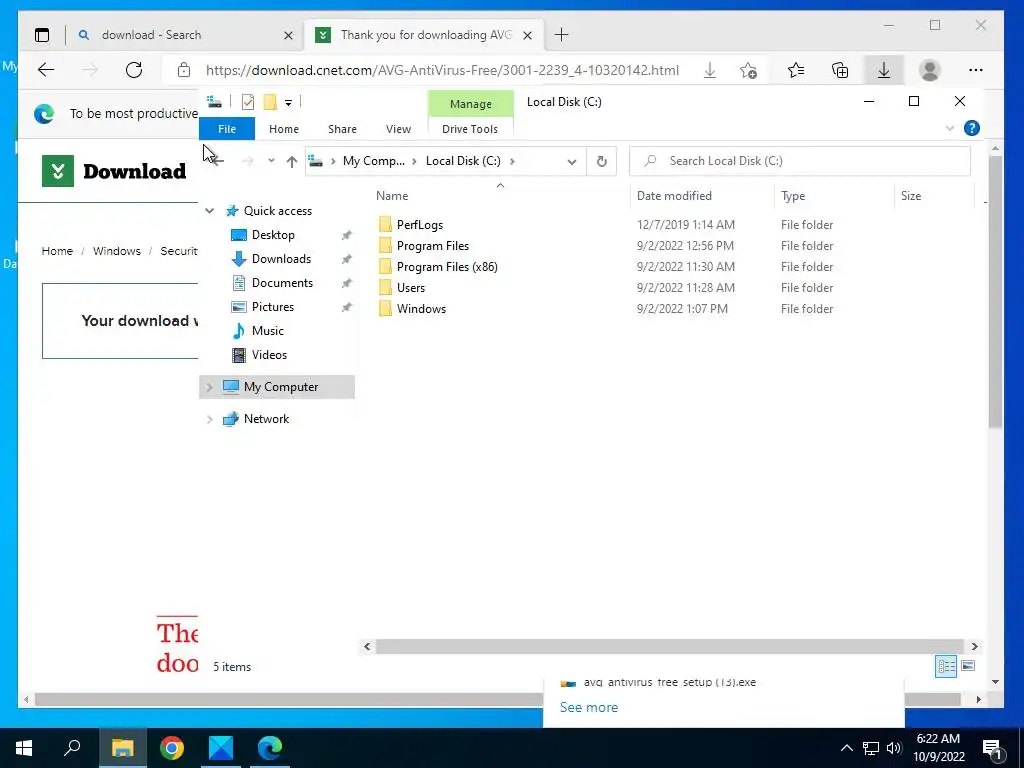Click the Properties icon in Explorer quick access toolbar
Image resolution: width=1024 pixels, height=768 pixels.
pyautogui.click(x=248, y=102)
